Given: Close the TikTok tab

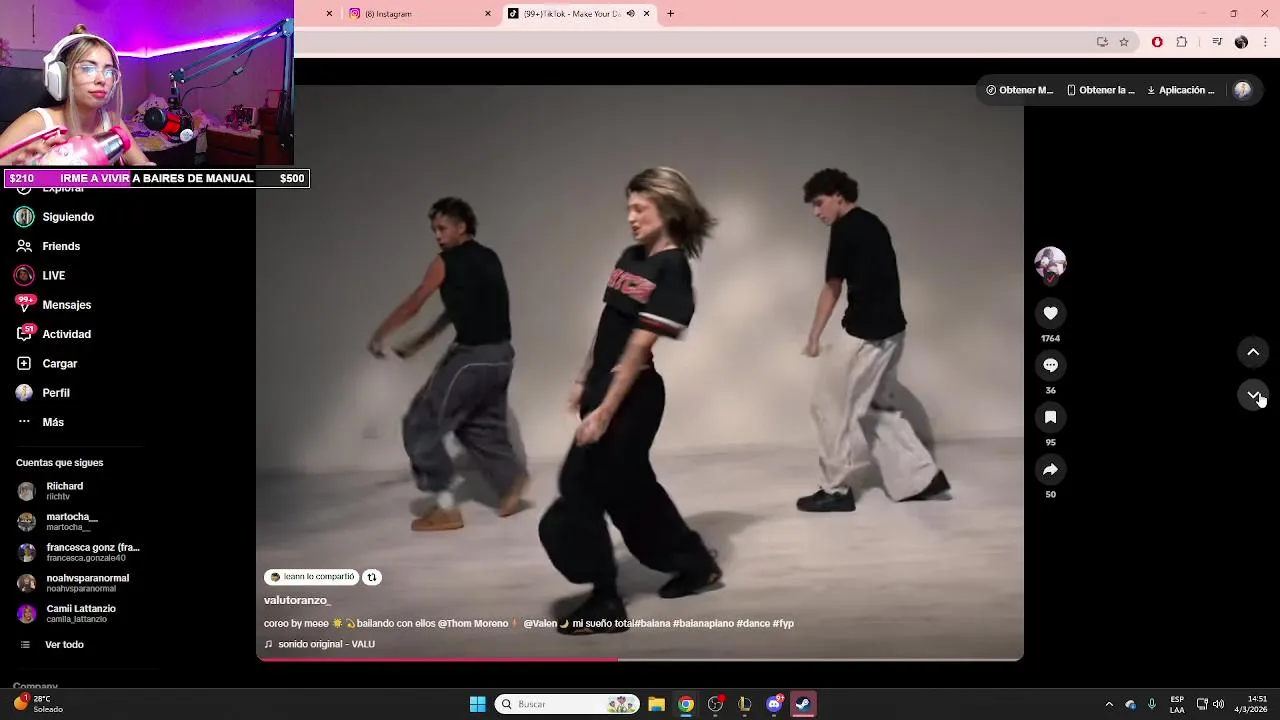Looking at the screenshot, I should 646,14.
